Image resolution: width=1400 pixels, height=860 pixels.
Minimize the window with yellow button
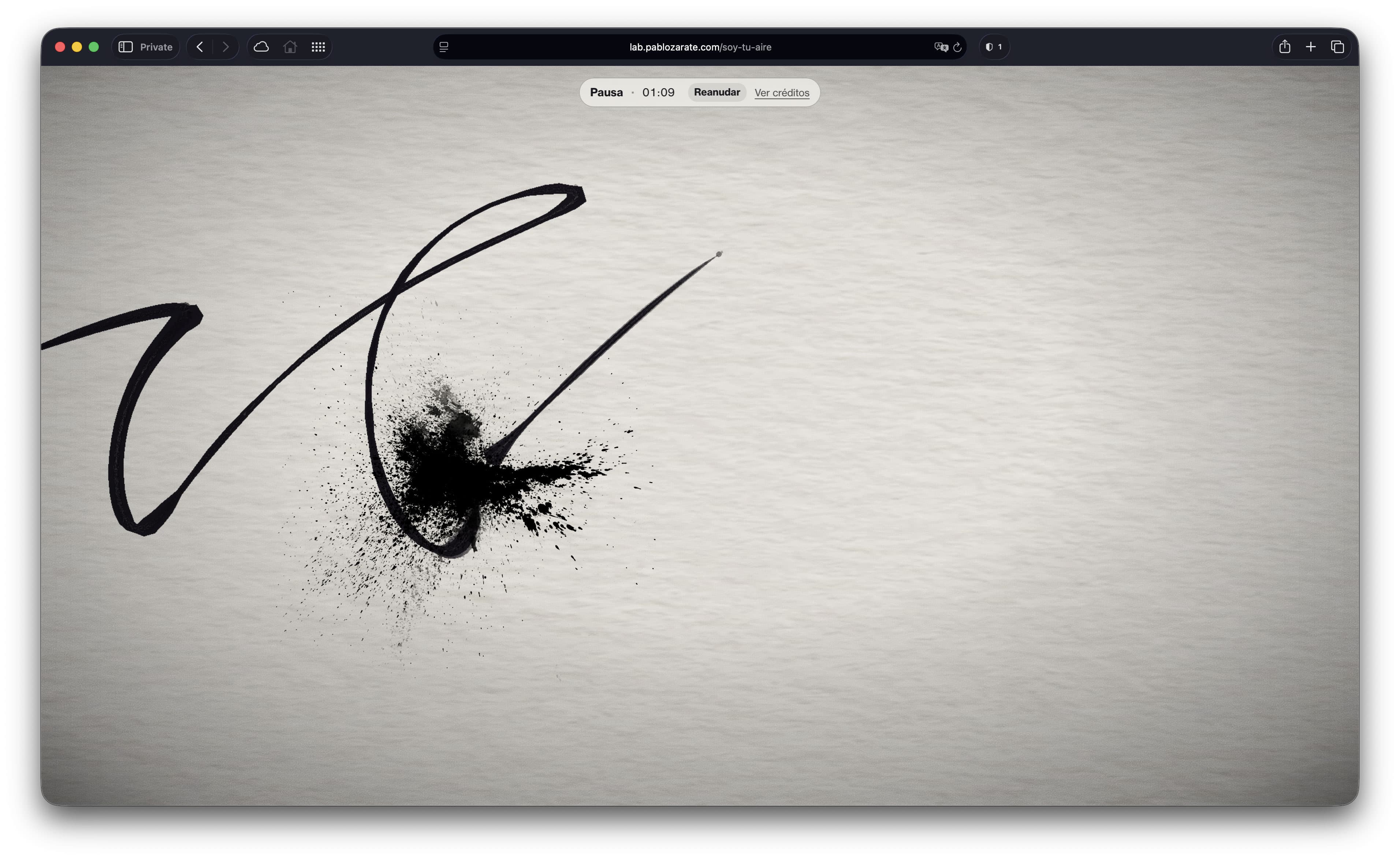[x=77, y=47]
